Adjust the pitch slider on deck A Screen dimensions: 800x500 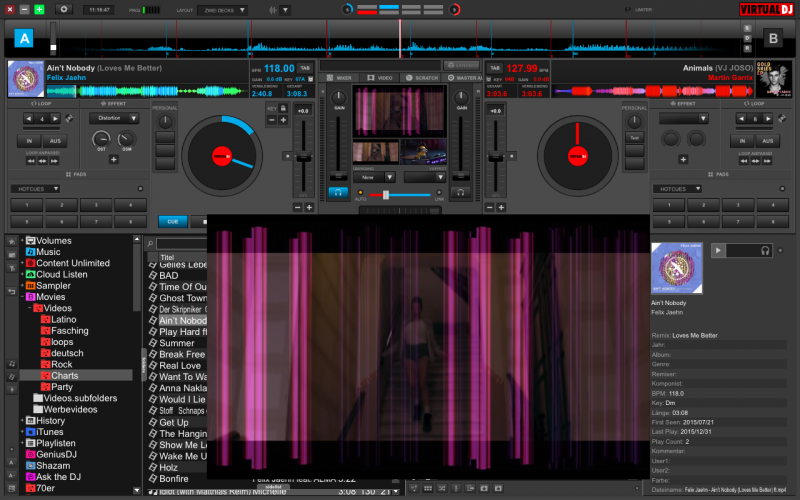(x=304, y=158)
